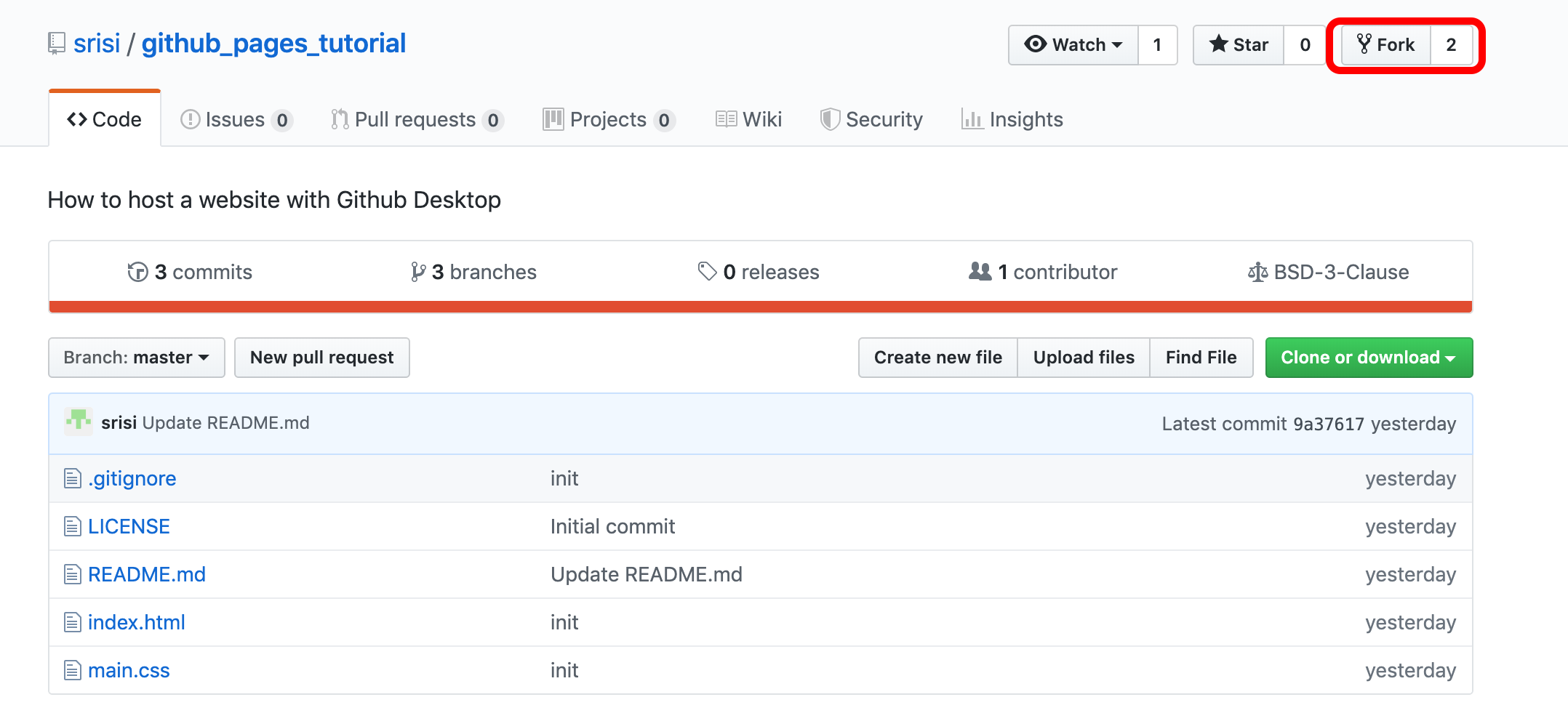Click the tag icon next to 0 releases
The width and height of the screenshot is (1568, 705).
click(x=707, y=272)
